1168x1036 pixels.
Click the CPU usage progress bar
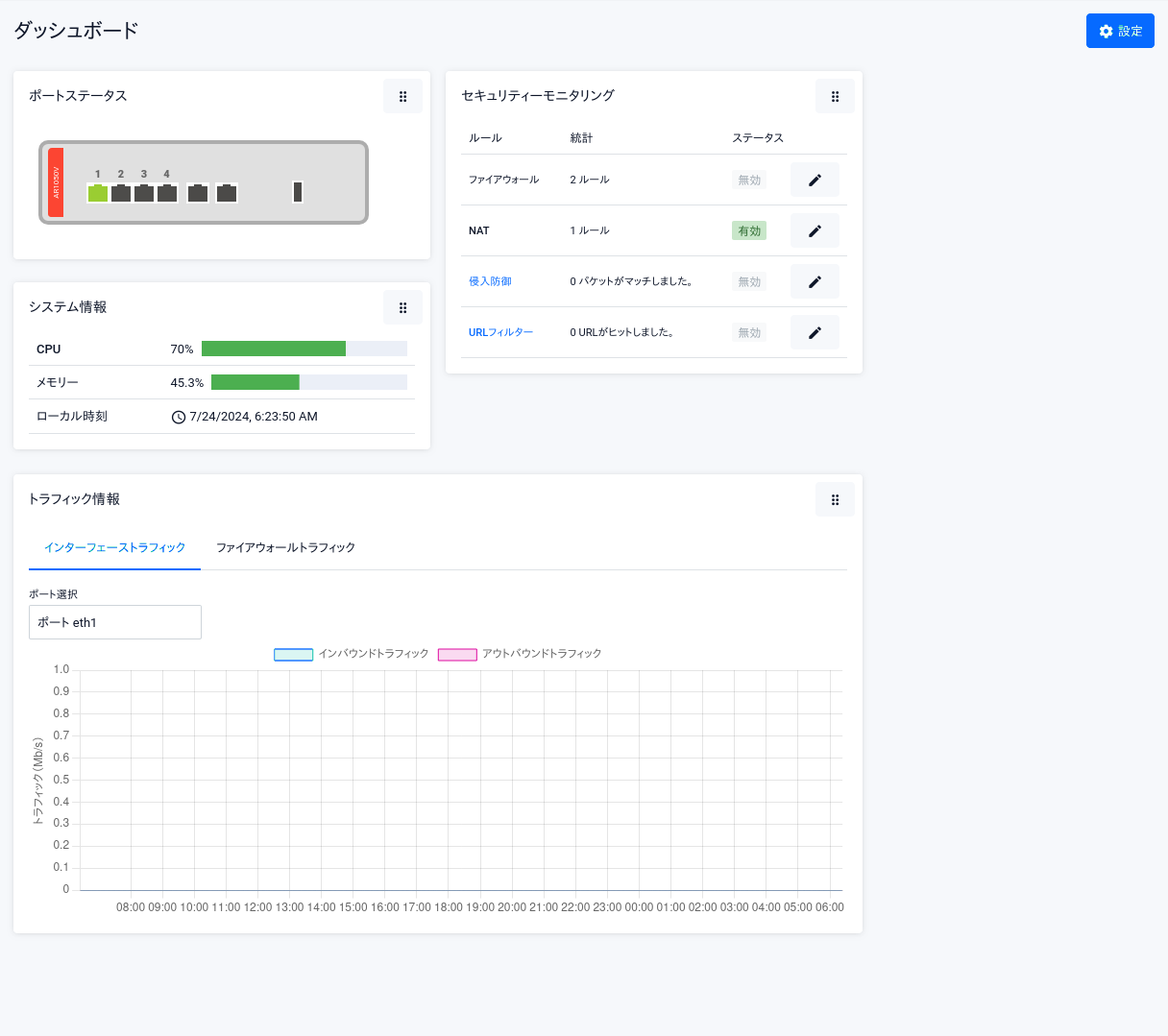tap(304, 349)
